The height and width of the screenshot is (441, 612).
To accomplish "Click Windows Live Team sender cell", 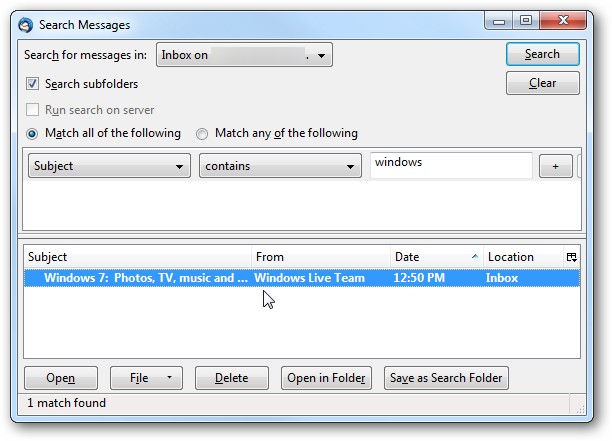I will pos(309,278).
